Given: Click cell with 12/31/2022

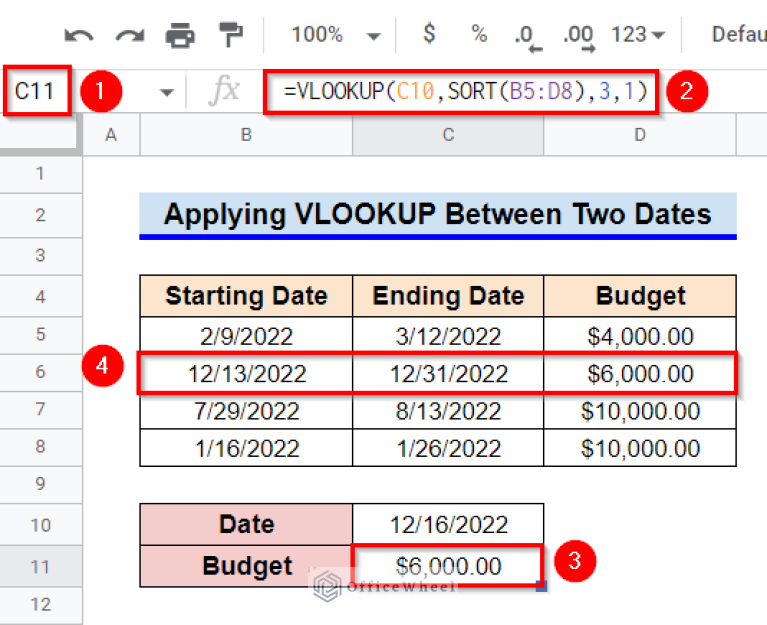Looking at the screenshot, I should 448,374.
